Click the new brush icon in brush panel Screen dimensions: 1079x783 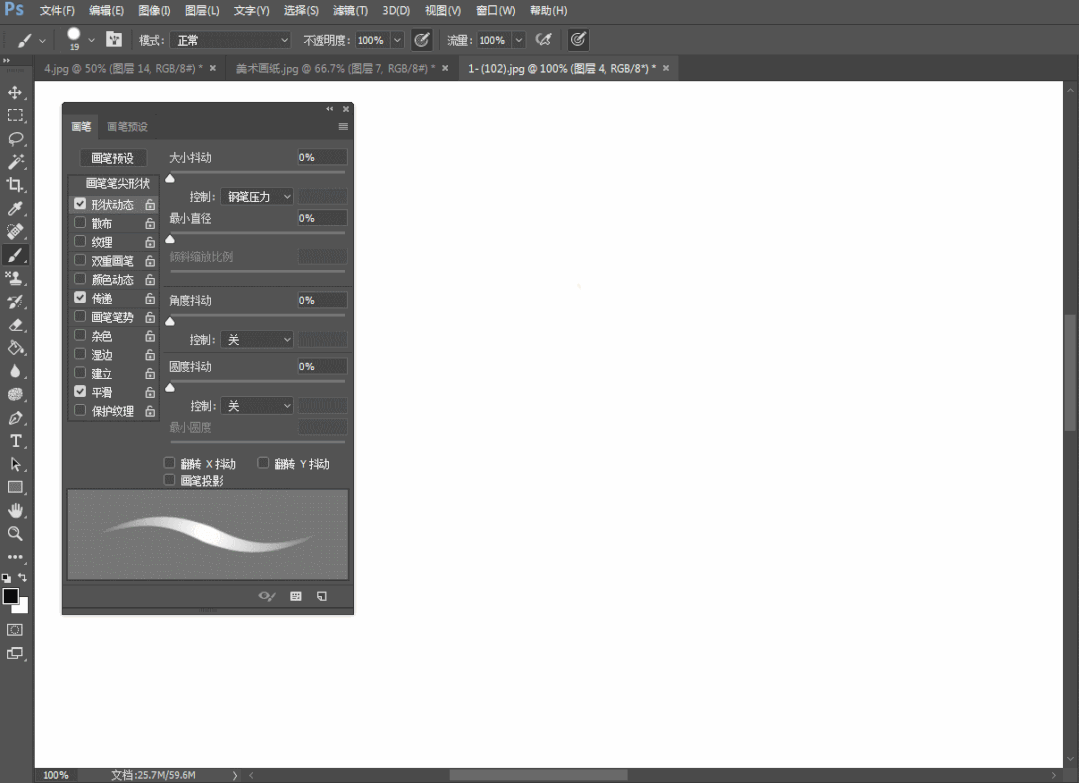tap(321, 596)
